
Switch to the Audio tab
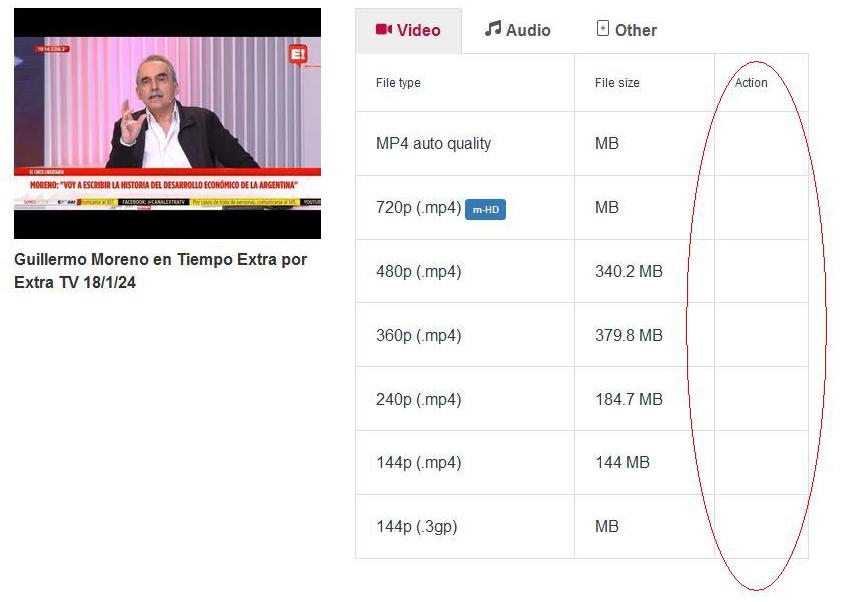517,30
